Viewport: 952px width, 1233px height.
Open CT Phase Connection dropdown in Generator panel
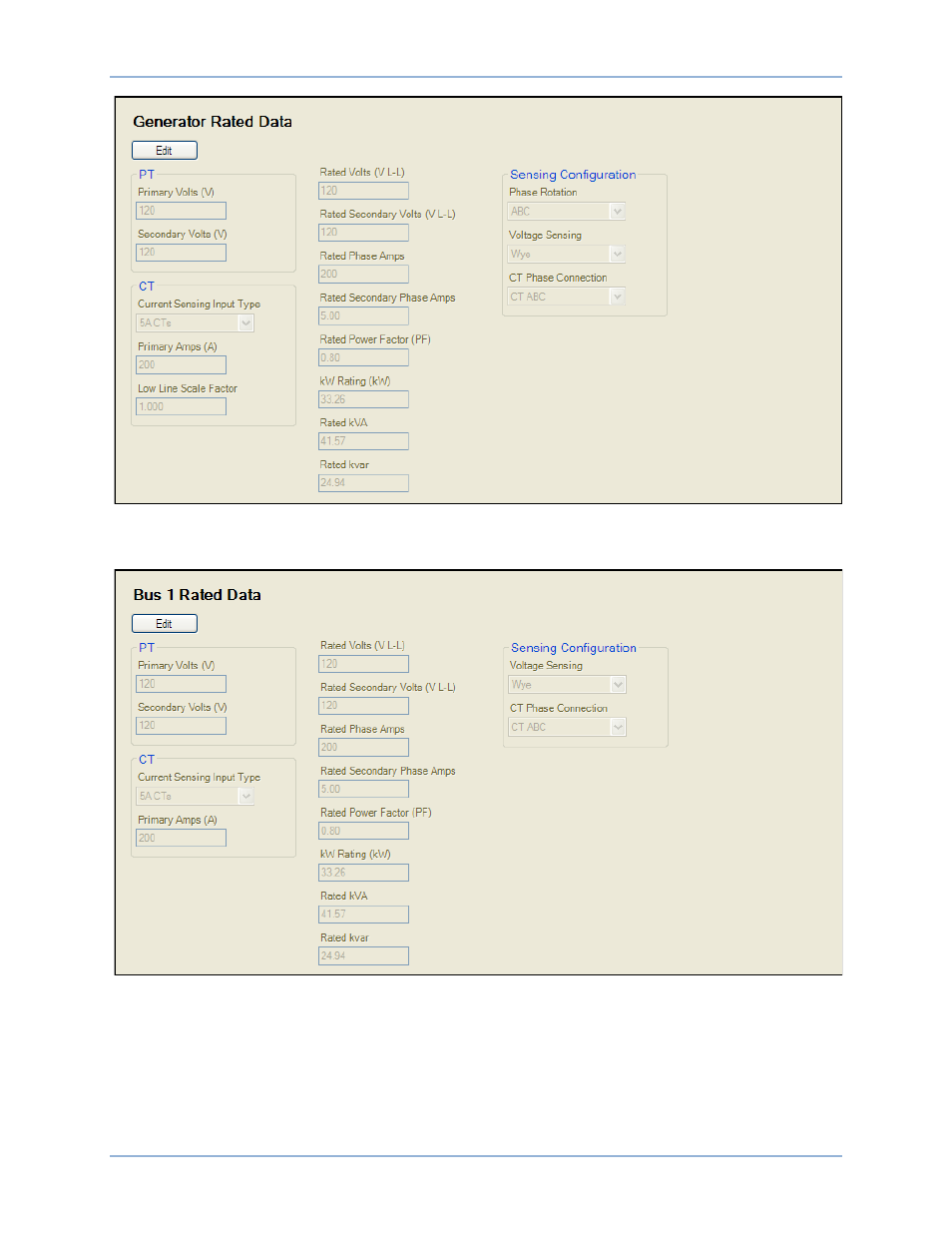(567, 298)
